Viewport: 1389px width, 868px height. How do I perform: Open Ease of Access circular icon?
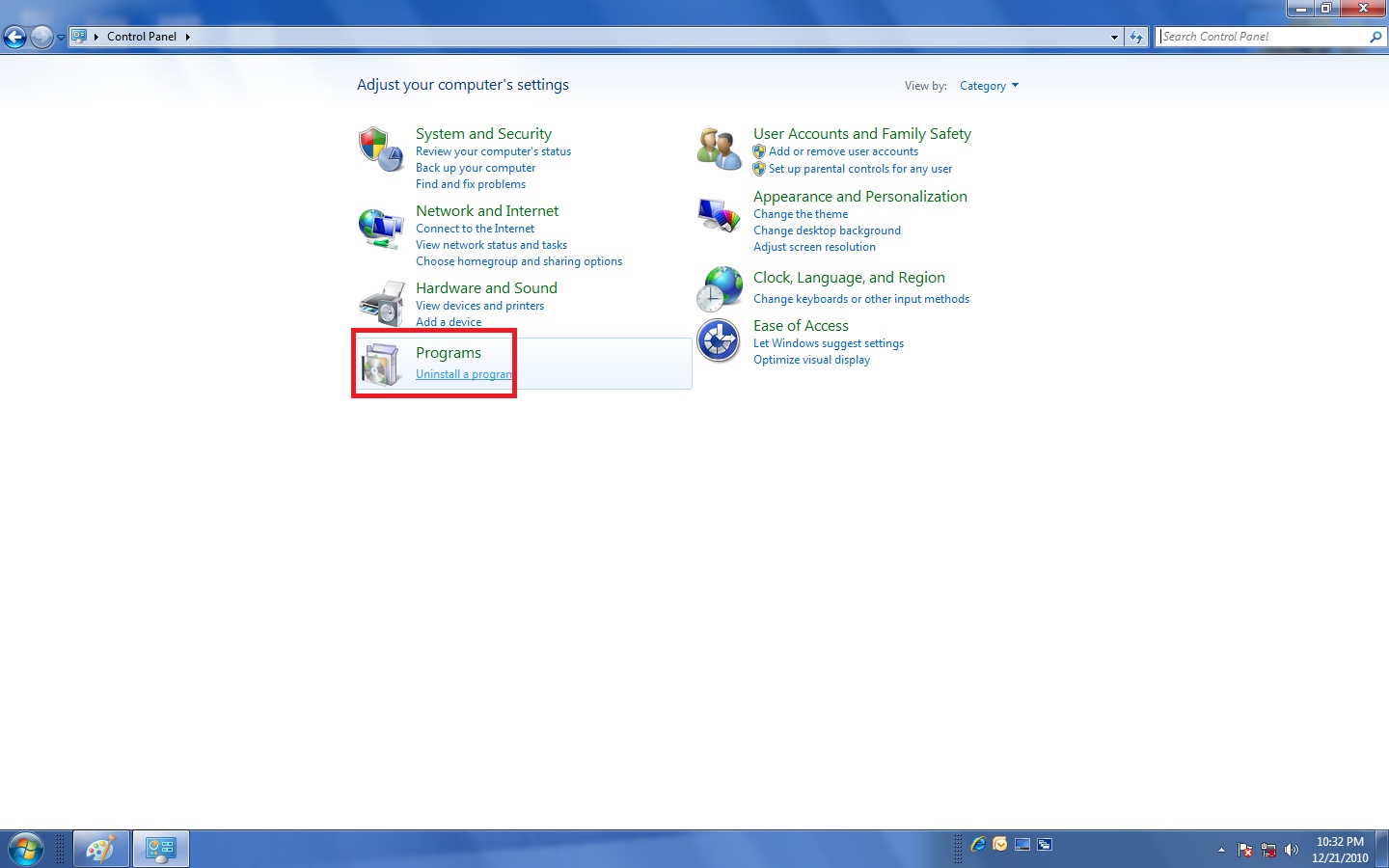point(719,340)
